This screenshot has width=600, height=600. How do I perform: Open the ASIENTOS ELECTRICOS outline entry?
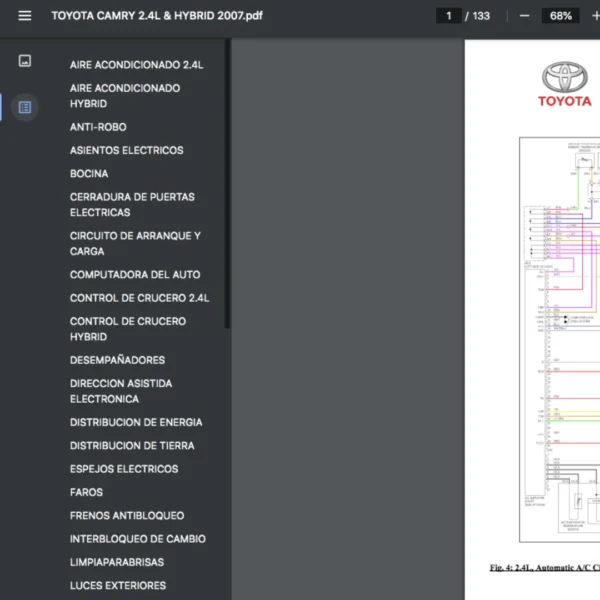point(126,150)
